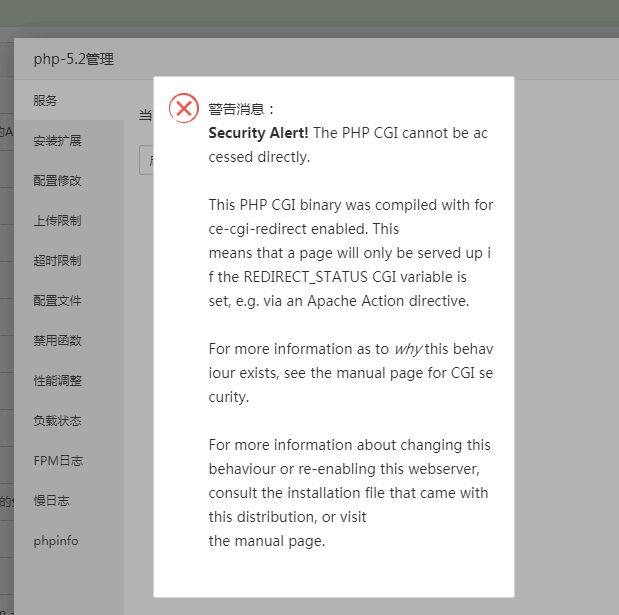Open the FPM日志 tab
The width and height of the screenshot is (619, 615).
(x=69, y=460)
